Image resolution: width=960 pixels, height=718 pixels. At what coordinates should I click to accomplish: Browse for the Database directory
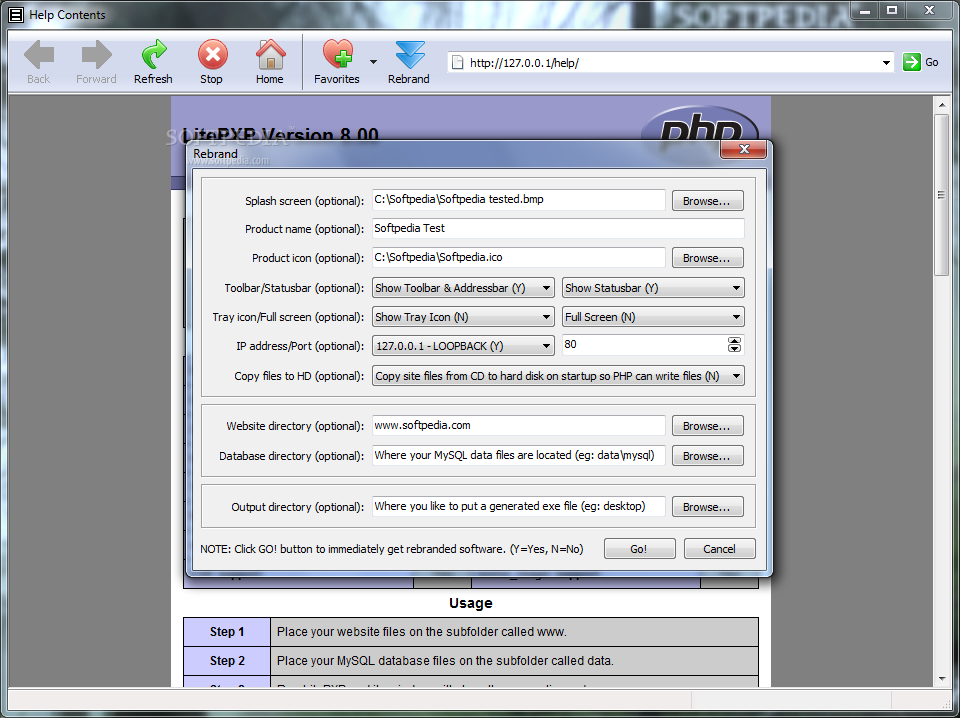(x=708, y=456)
